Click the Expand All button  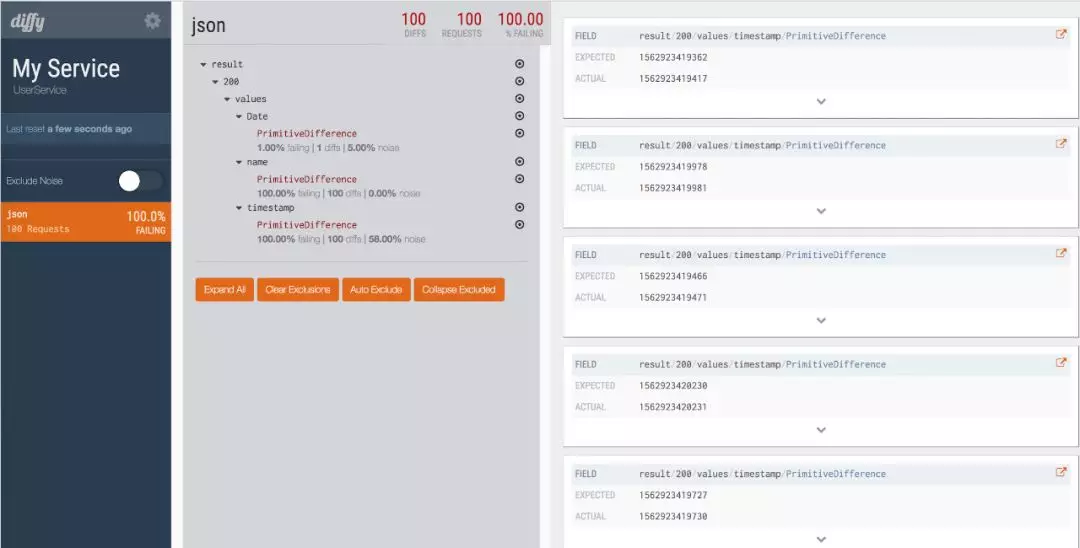click(x=225, y=290)
